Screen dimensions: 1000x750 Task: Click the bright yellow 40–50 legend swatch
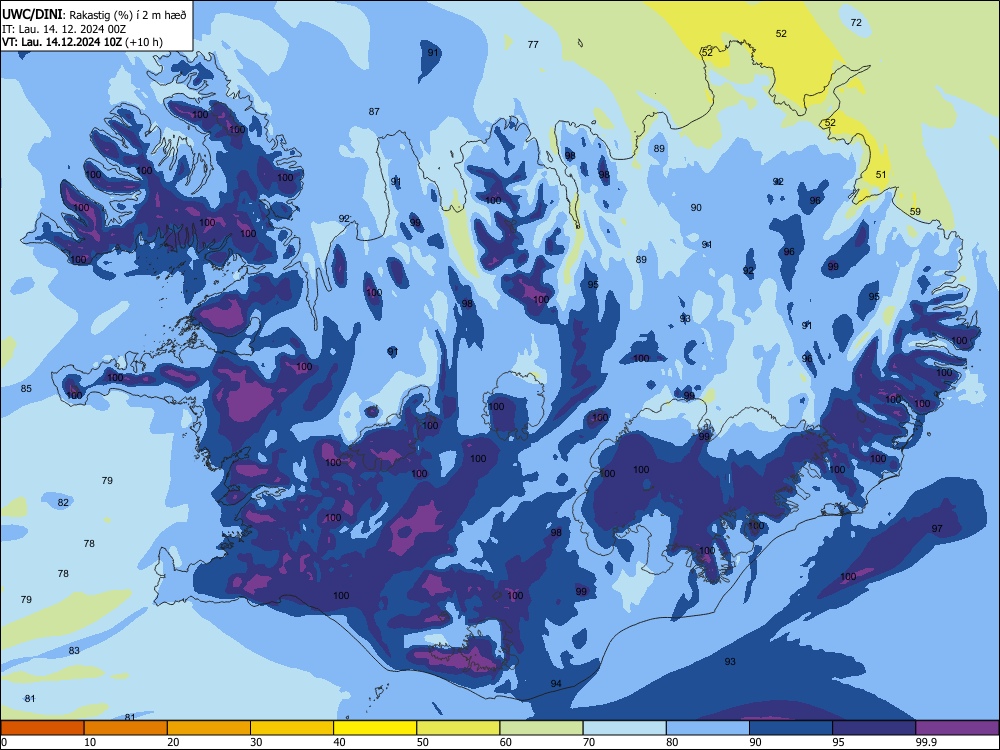tap(375, 728)
